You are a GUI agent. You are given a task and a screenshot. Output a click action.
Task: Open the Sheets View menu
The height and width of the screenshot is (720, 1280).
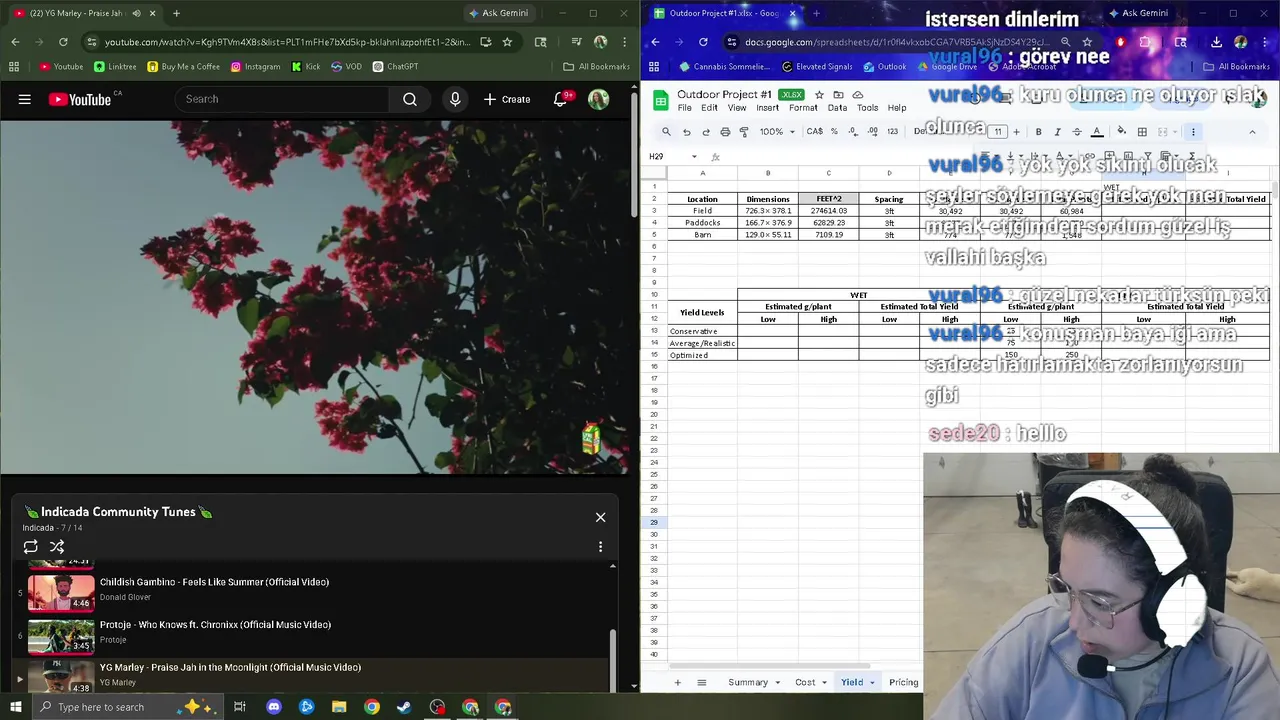[x=737, y=108]
